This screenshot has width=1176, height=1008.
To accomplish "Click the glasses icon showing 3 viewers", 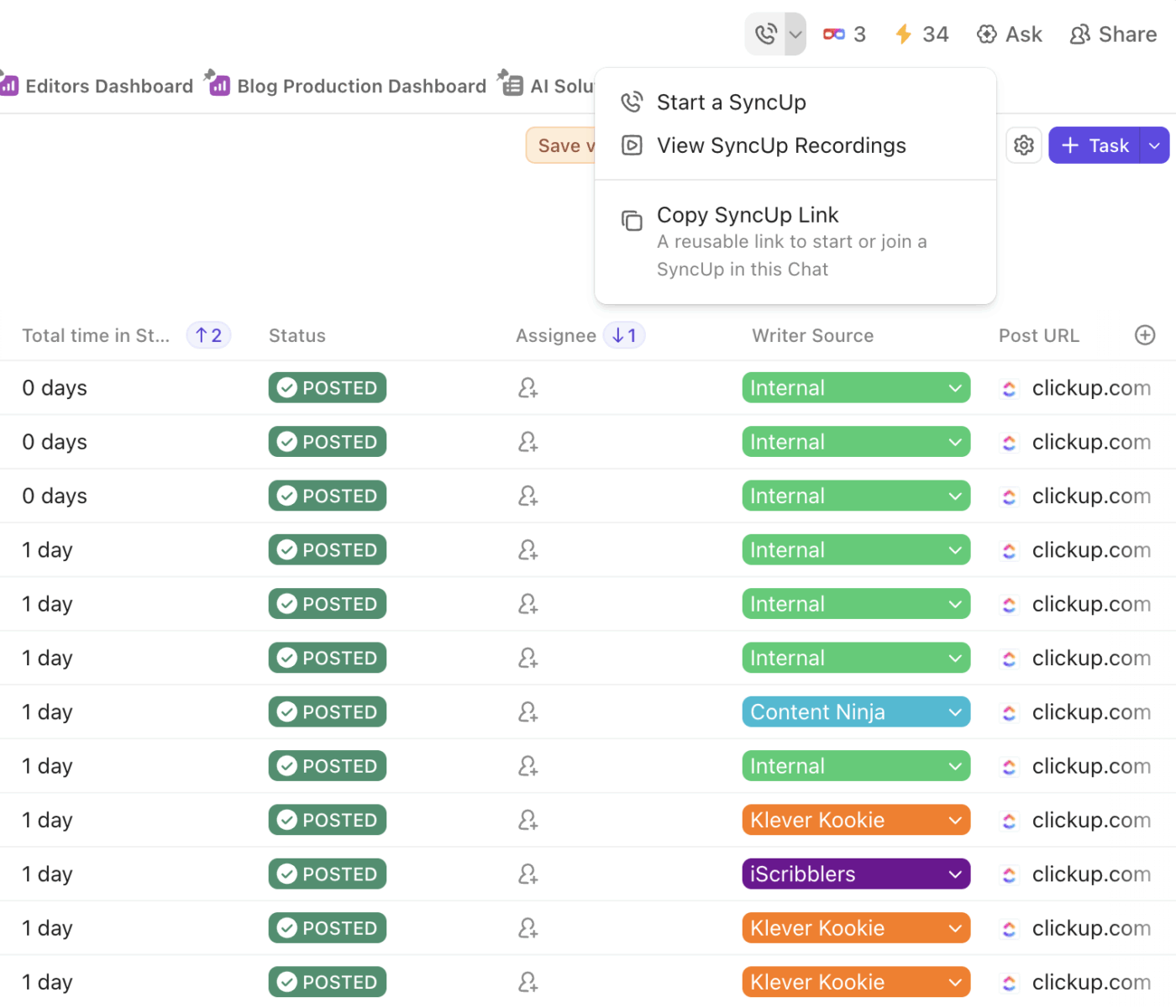I will [x=844, y=34].
